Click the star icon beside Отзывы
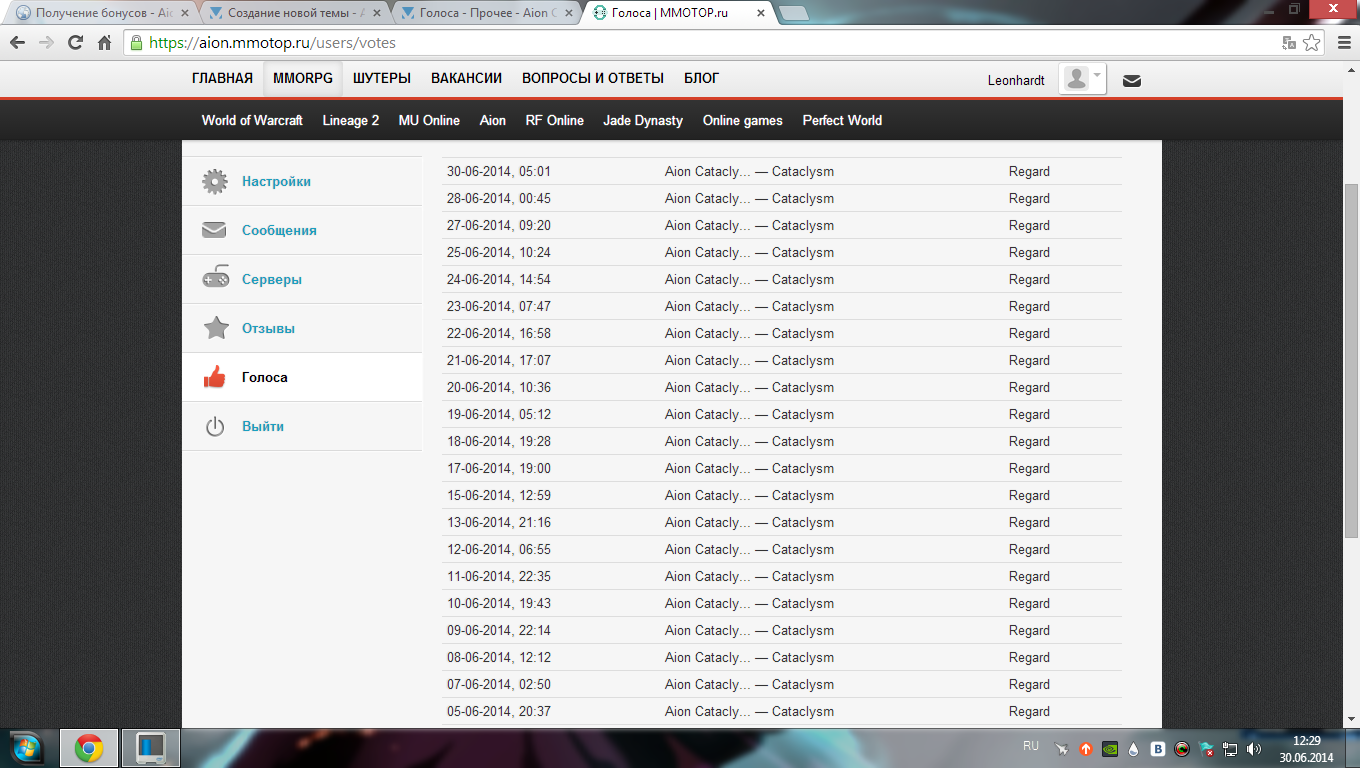Image resolution: width=1360 pixels, height=768 pixels. [215, 328]
